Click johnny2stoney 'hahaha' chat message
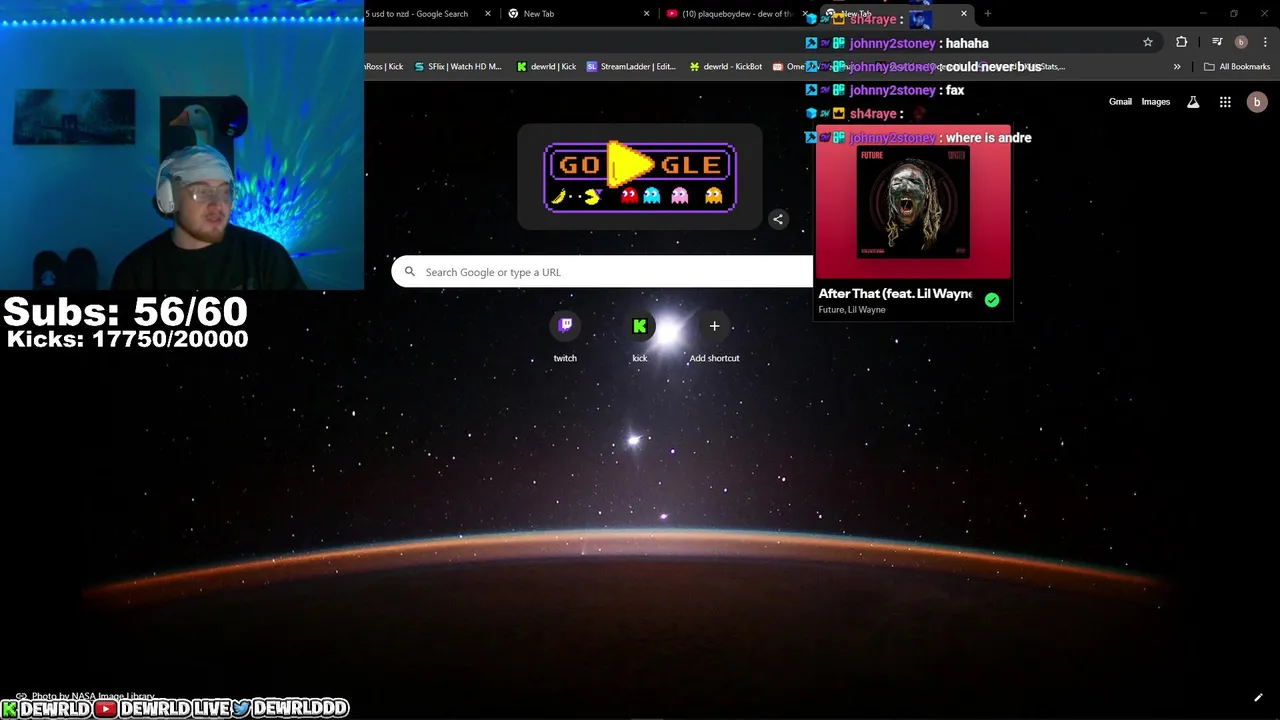The image size is (1280, 720). click(x=966, y=44)
